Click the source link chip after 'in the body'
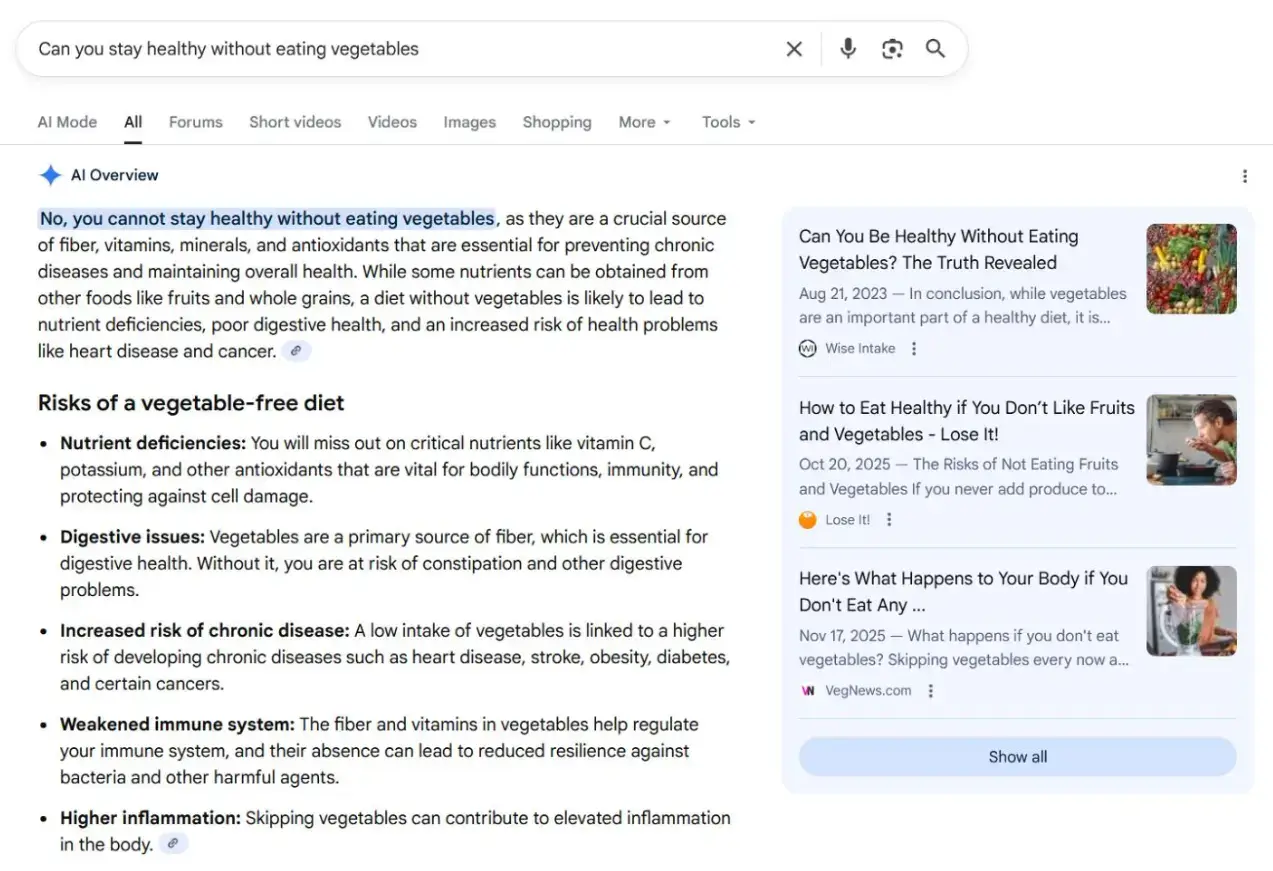 tap(173, 844)
